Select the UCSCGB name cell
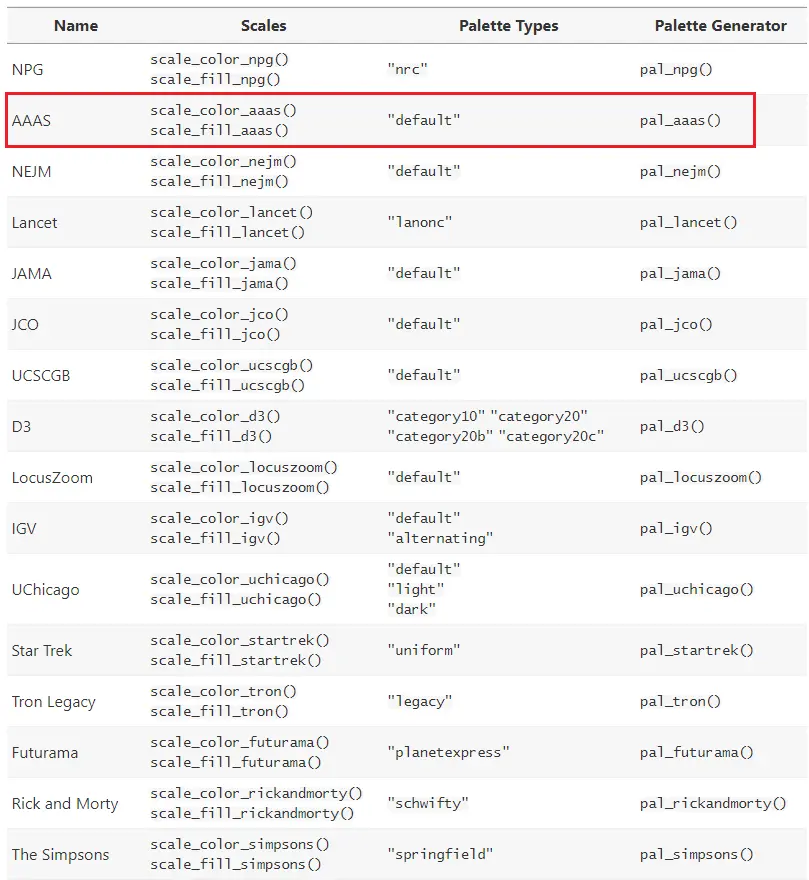 41,376
